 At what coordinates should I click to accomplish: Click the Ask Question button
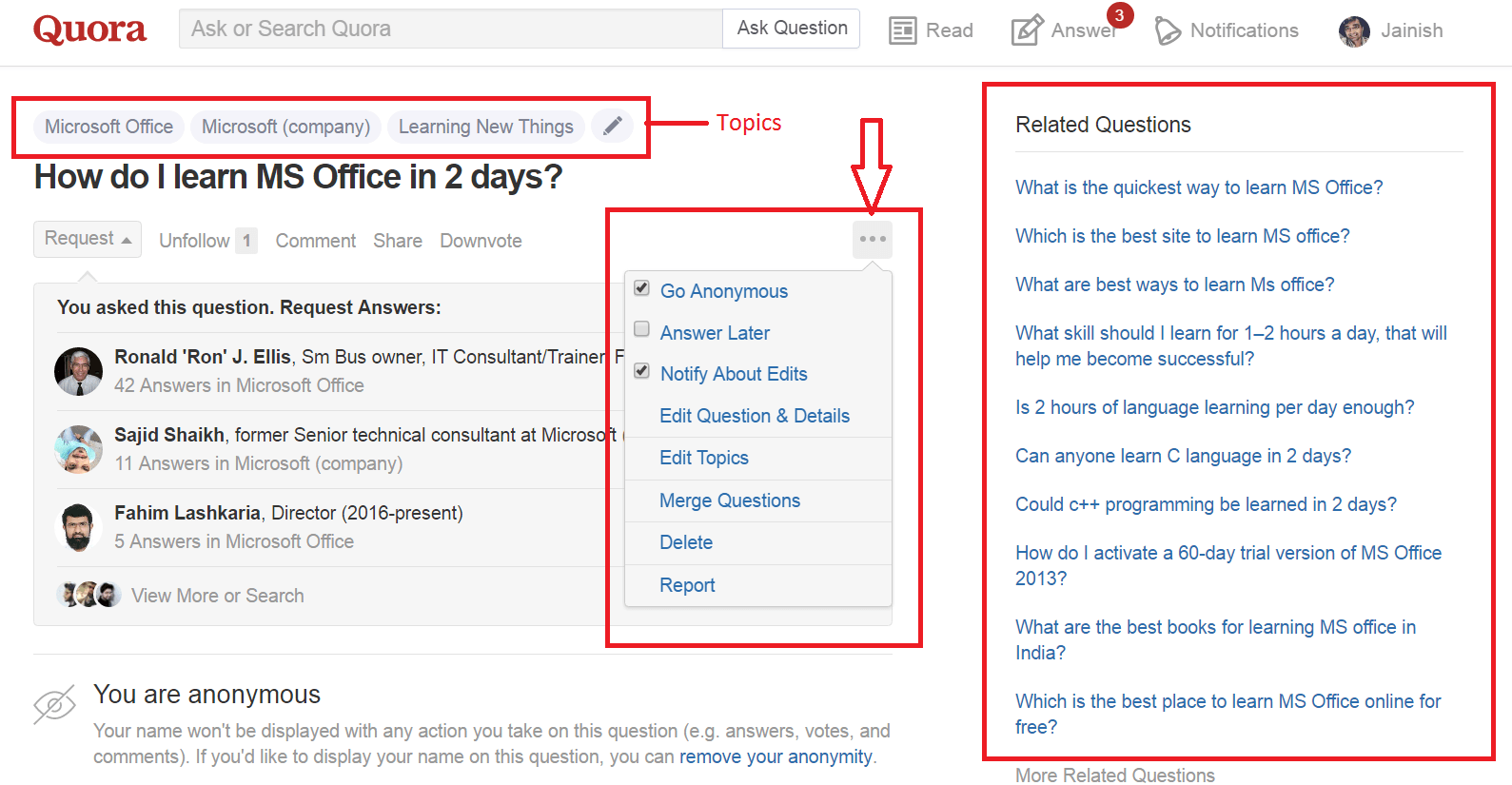tap(792, 29)
